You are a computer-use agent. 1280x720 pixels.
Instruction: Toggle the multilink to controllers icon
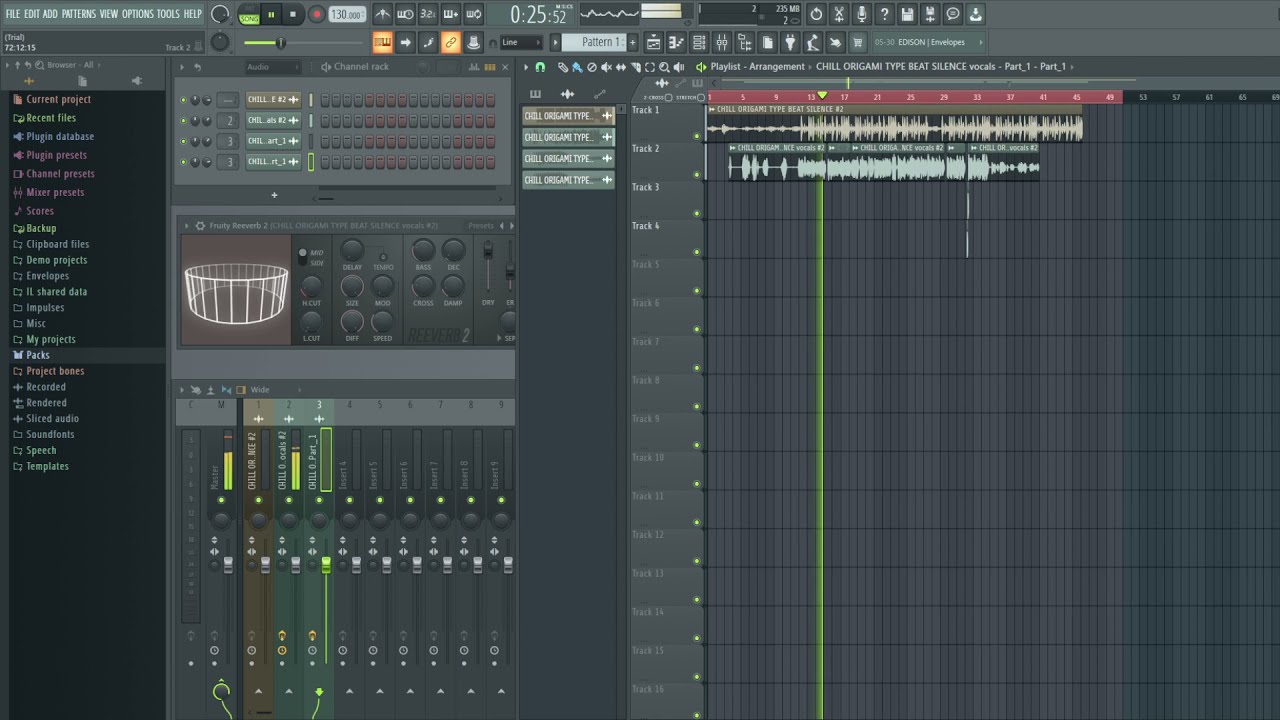(x=474, y=42)
